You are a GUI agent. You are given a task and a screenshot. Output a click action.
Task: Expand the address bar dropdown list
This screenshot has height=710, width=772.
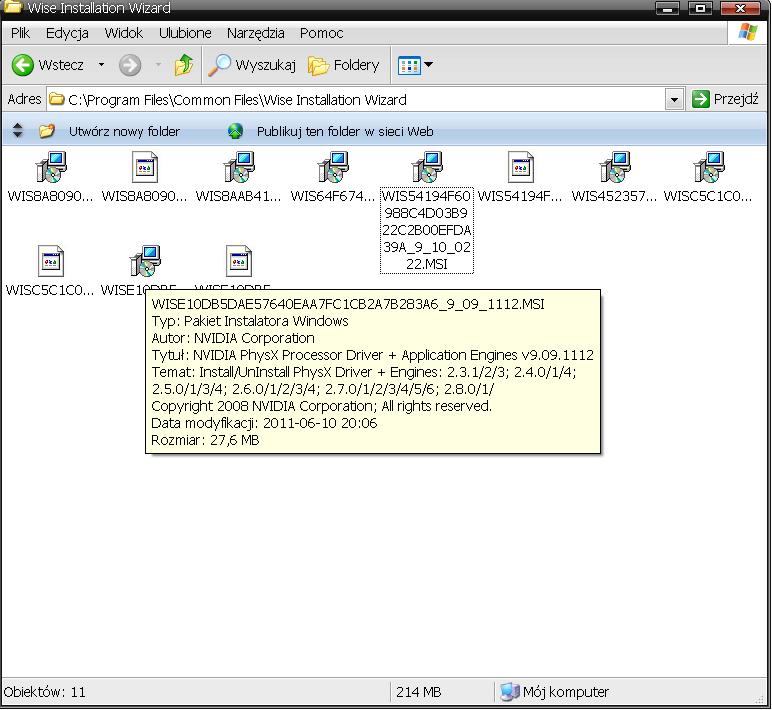click(674, 100)
